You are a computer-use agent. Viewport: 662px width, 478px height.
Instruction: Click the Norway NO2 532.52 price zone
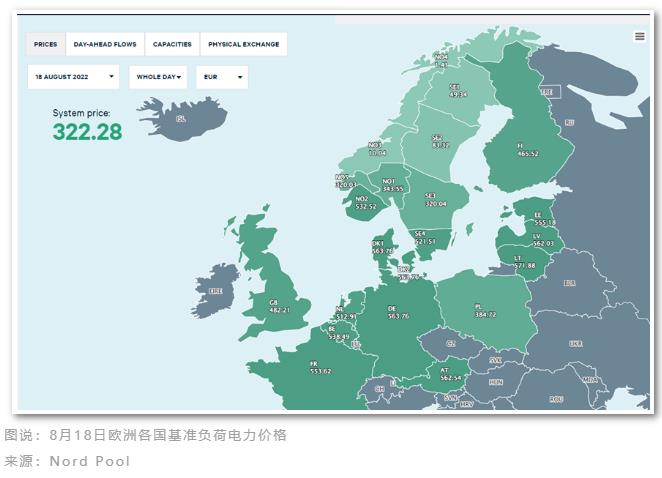367,203
